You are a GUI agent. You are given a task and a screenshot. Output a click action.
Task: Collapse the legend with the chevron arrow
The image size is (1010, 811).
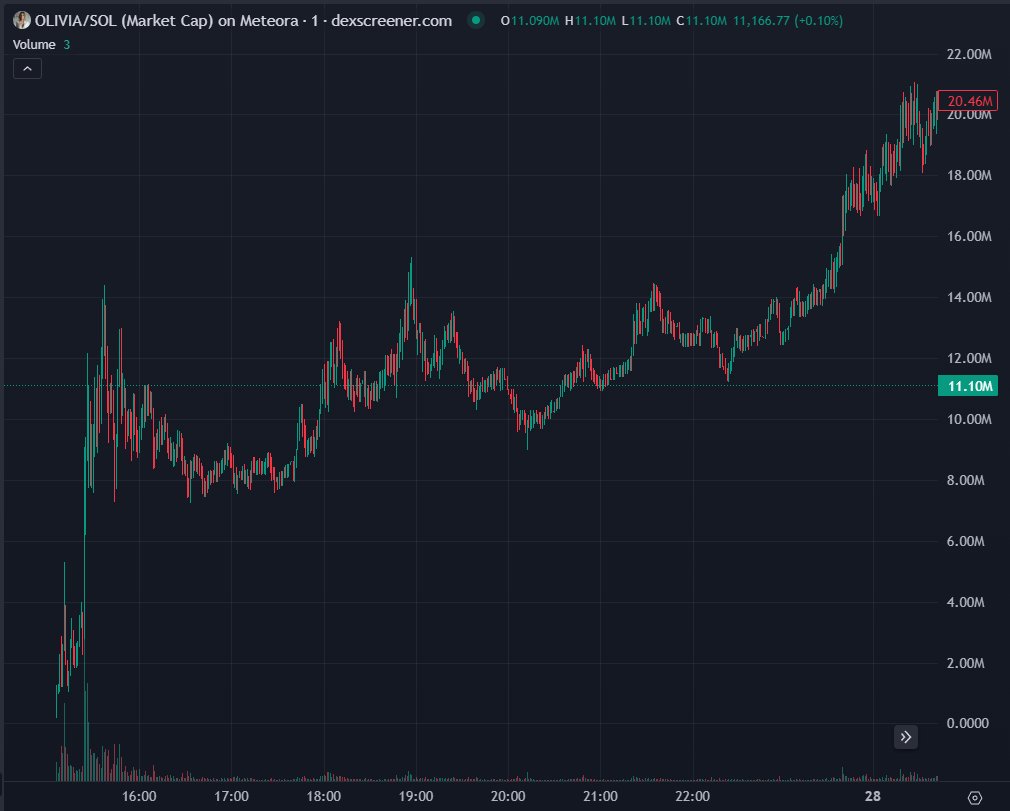[27, 68]
